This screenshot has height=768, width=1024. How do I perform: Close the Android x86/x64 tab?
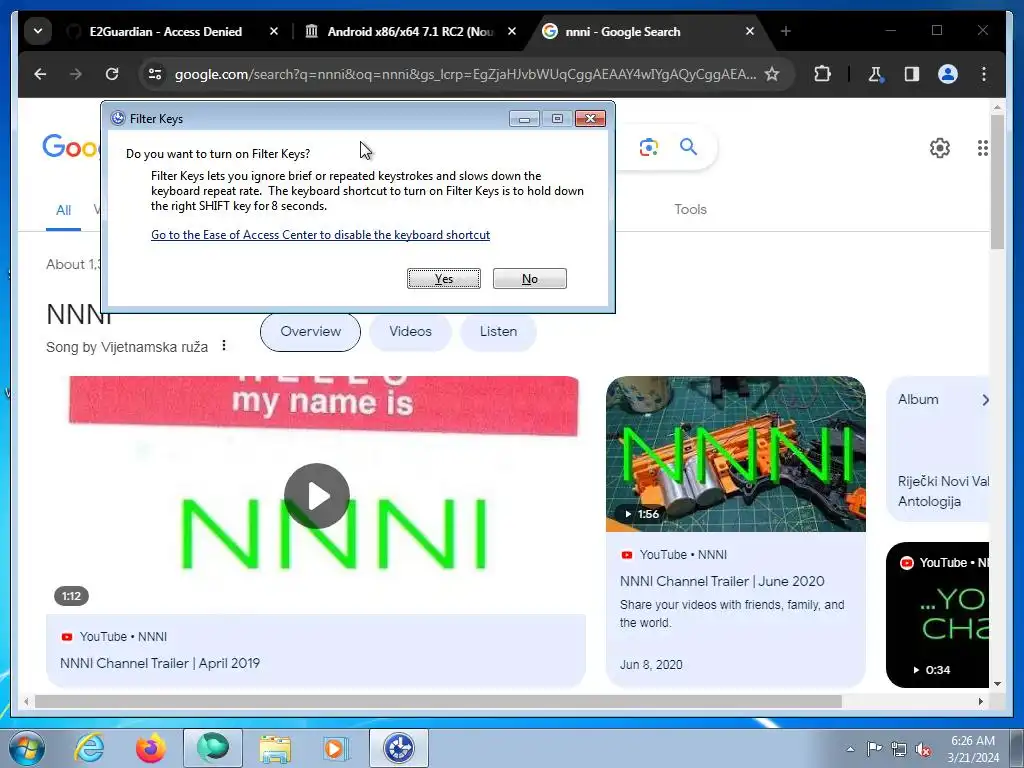[512, 31]
